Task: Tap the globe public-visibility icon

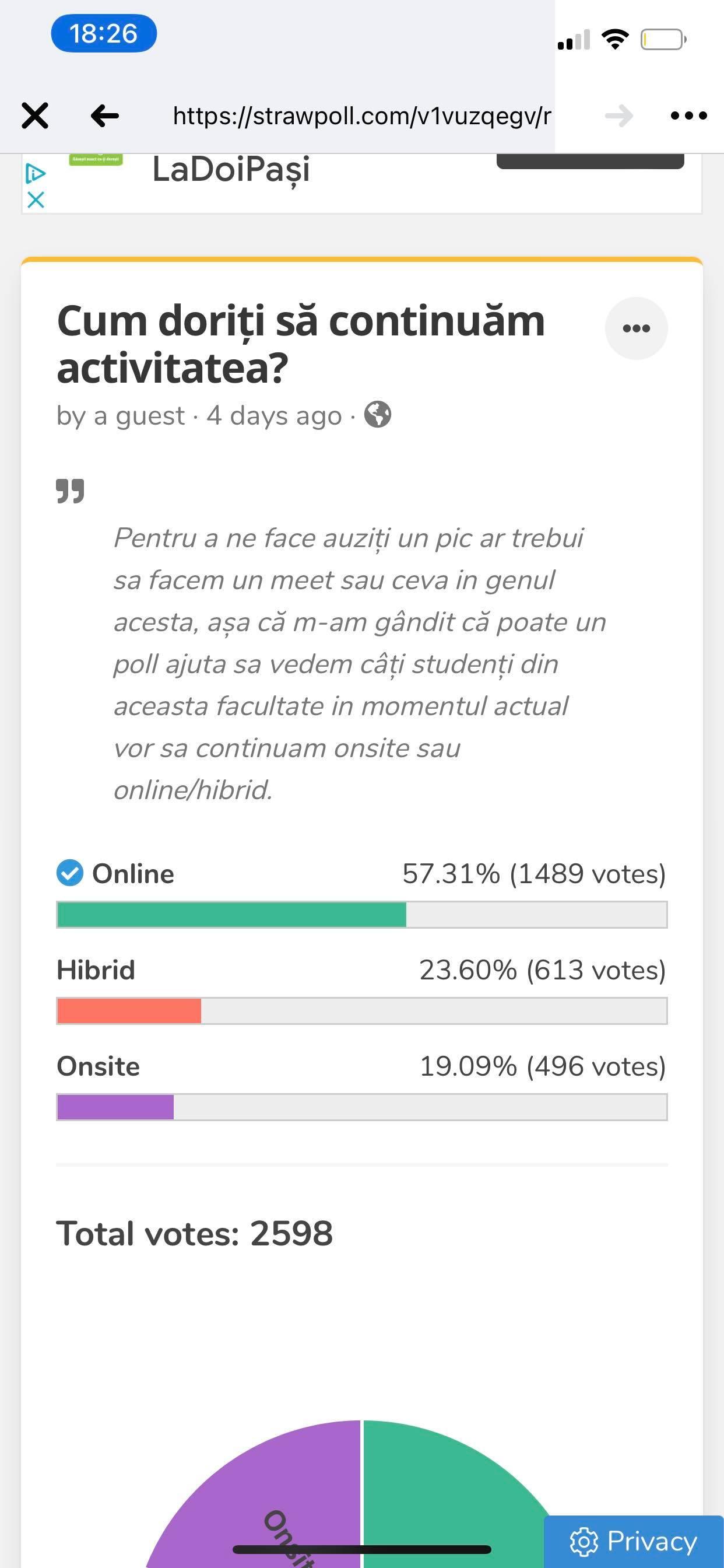Action: click(377, 415)
